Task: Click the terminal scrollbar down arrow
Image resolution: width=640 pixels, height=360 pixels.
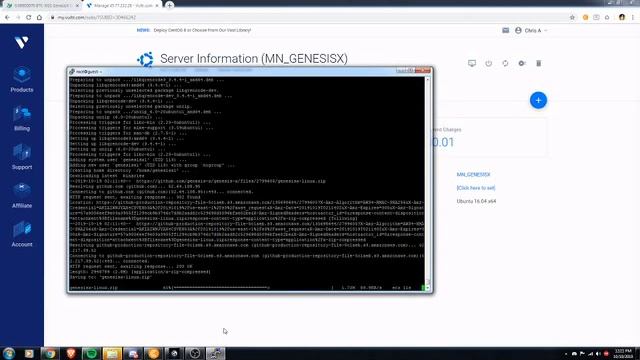Action: (428, 288)
